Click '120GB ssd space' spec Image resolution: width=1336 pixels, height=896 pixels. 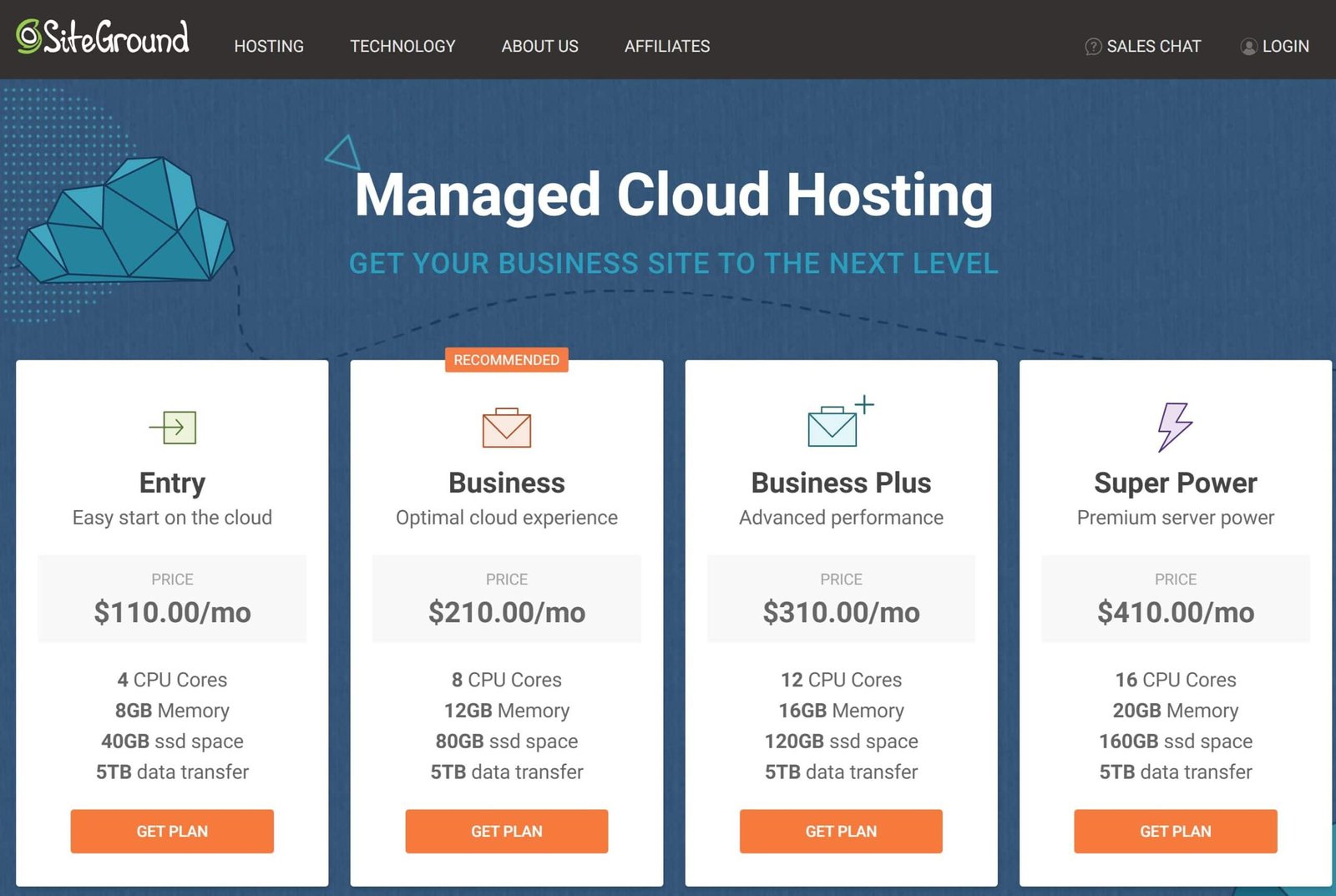tap(841, 742)
